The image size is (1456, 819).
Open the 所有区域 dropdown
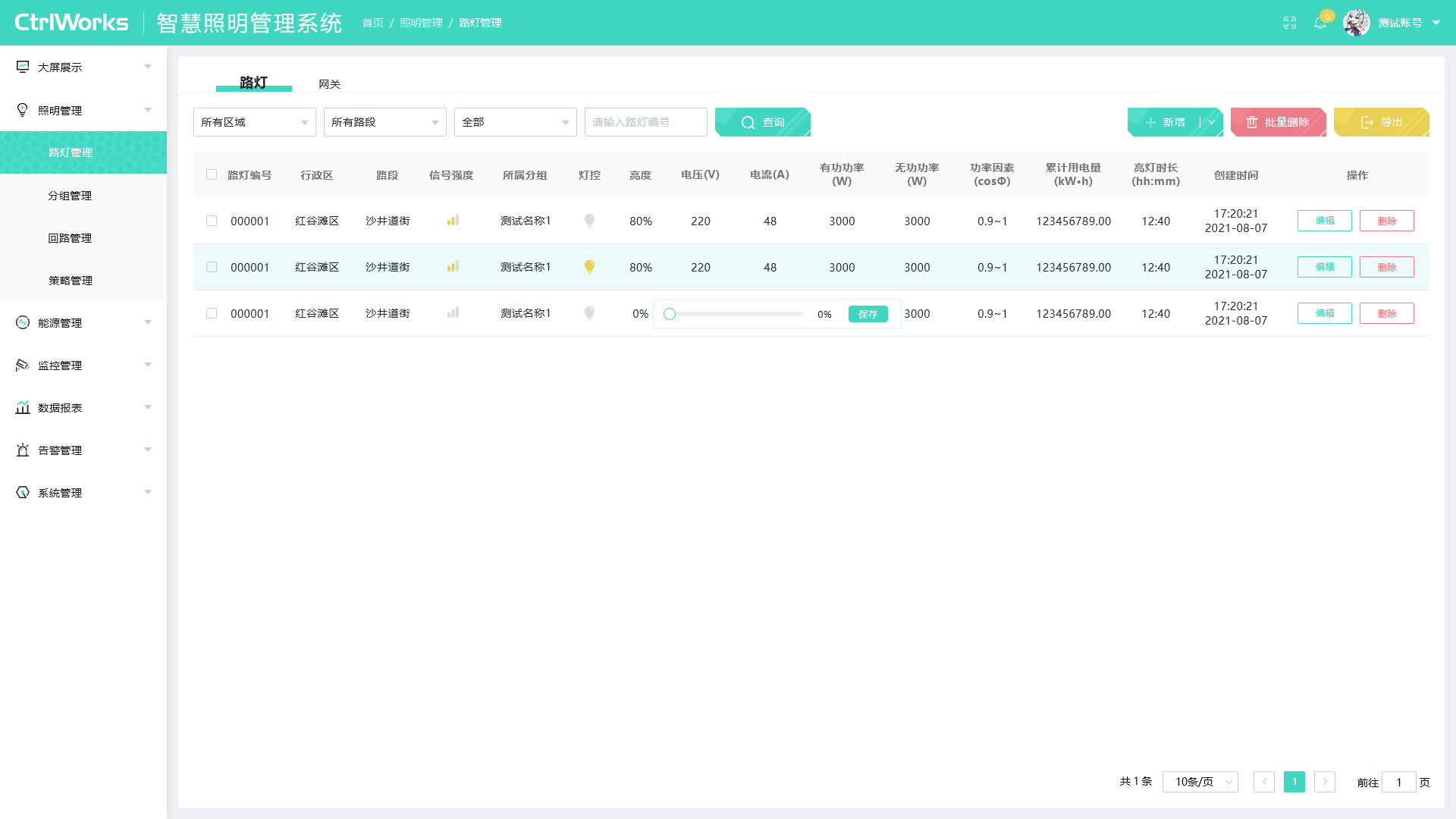[x=255, y=122]
